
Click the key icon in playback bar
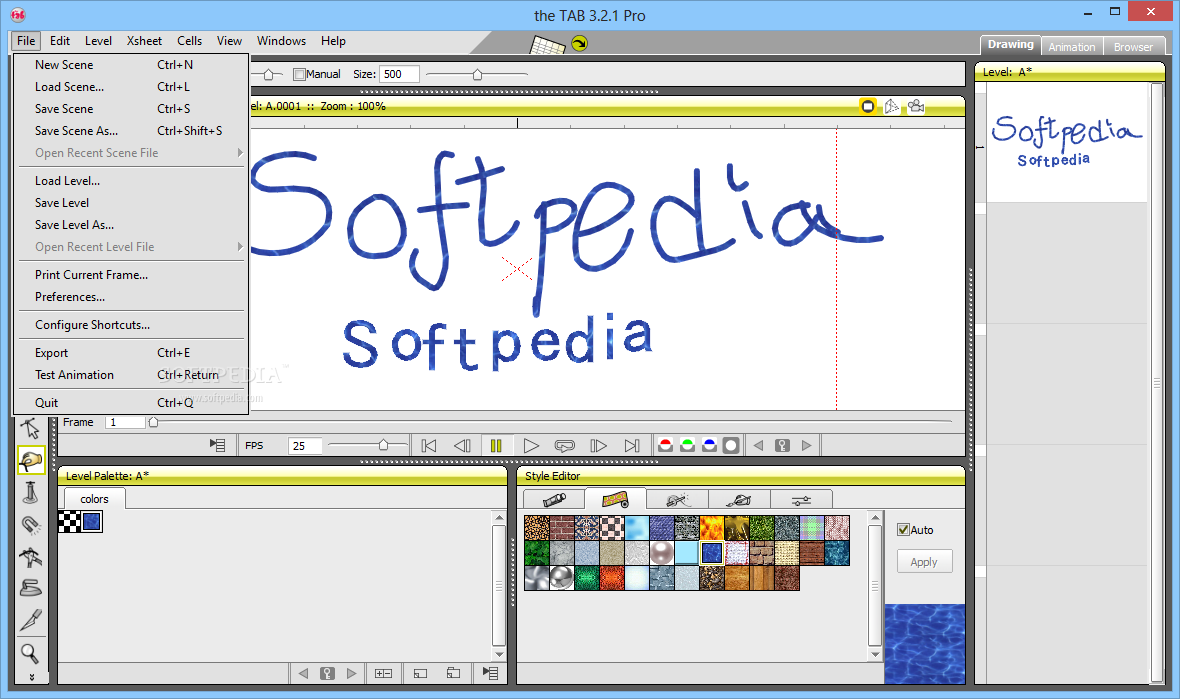pos(783,445)
